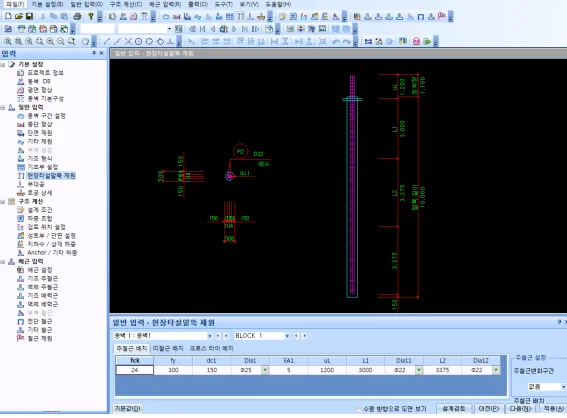Click the 기본값(D) button
This screenshot has width=567, height=418.
click(x=127, y=409)
